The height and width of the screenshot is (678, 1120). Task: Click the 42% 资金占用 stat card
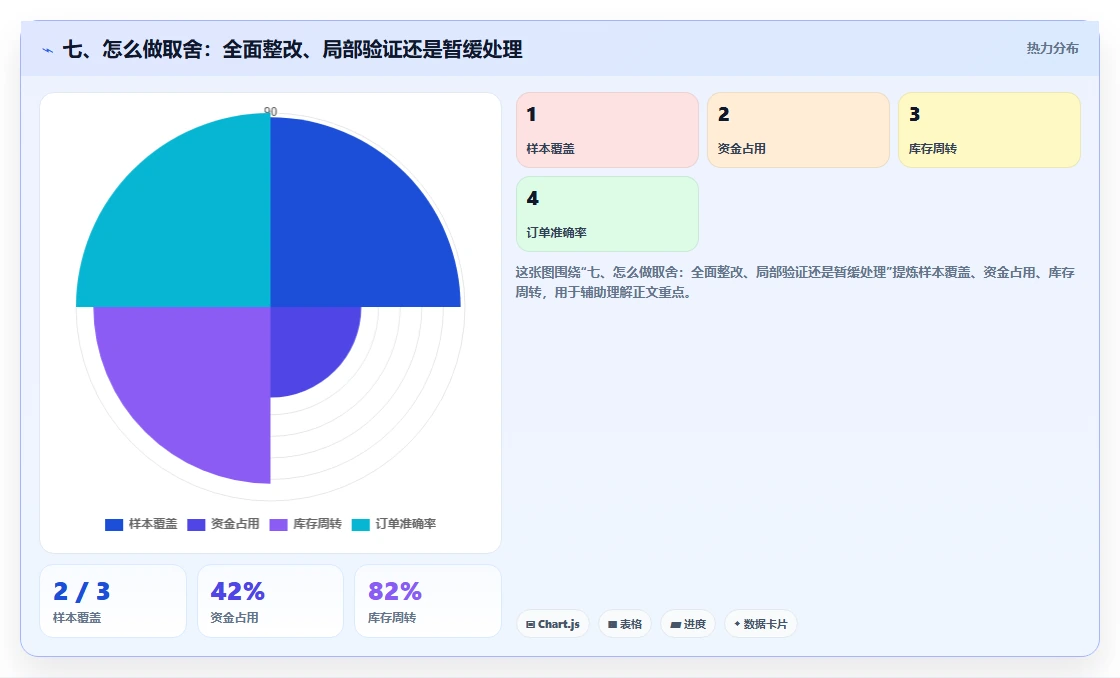pos(270,601)
